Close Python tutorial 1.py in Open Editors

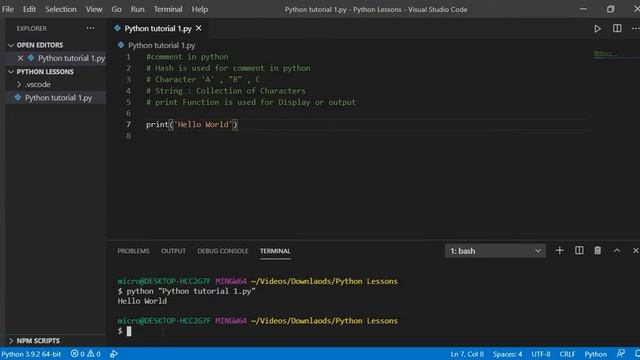20,58
